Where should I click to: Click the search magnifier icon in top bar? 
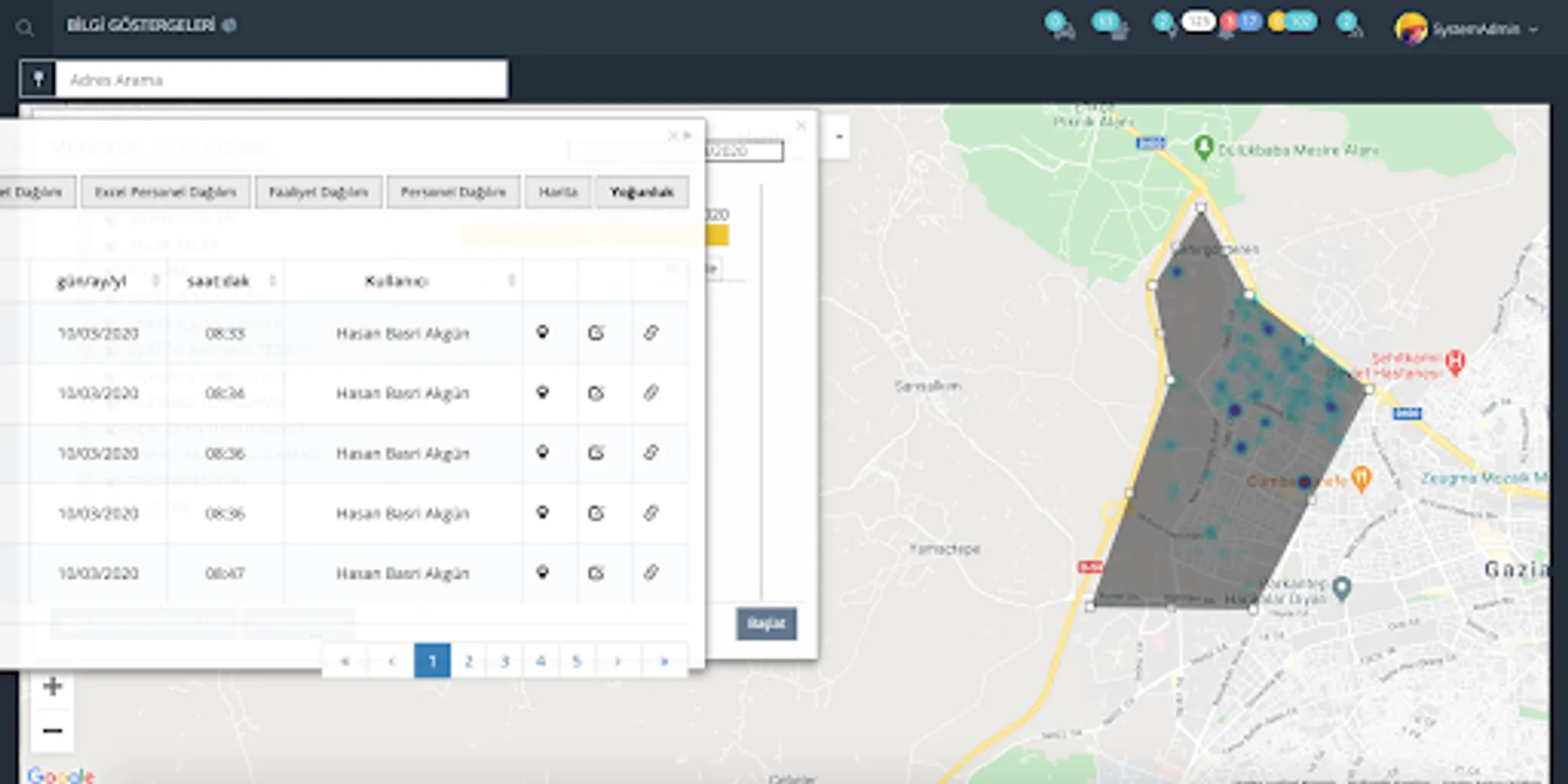click(25, 28)
